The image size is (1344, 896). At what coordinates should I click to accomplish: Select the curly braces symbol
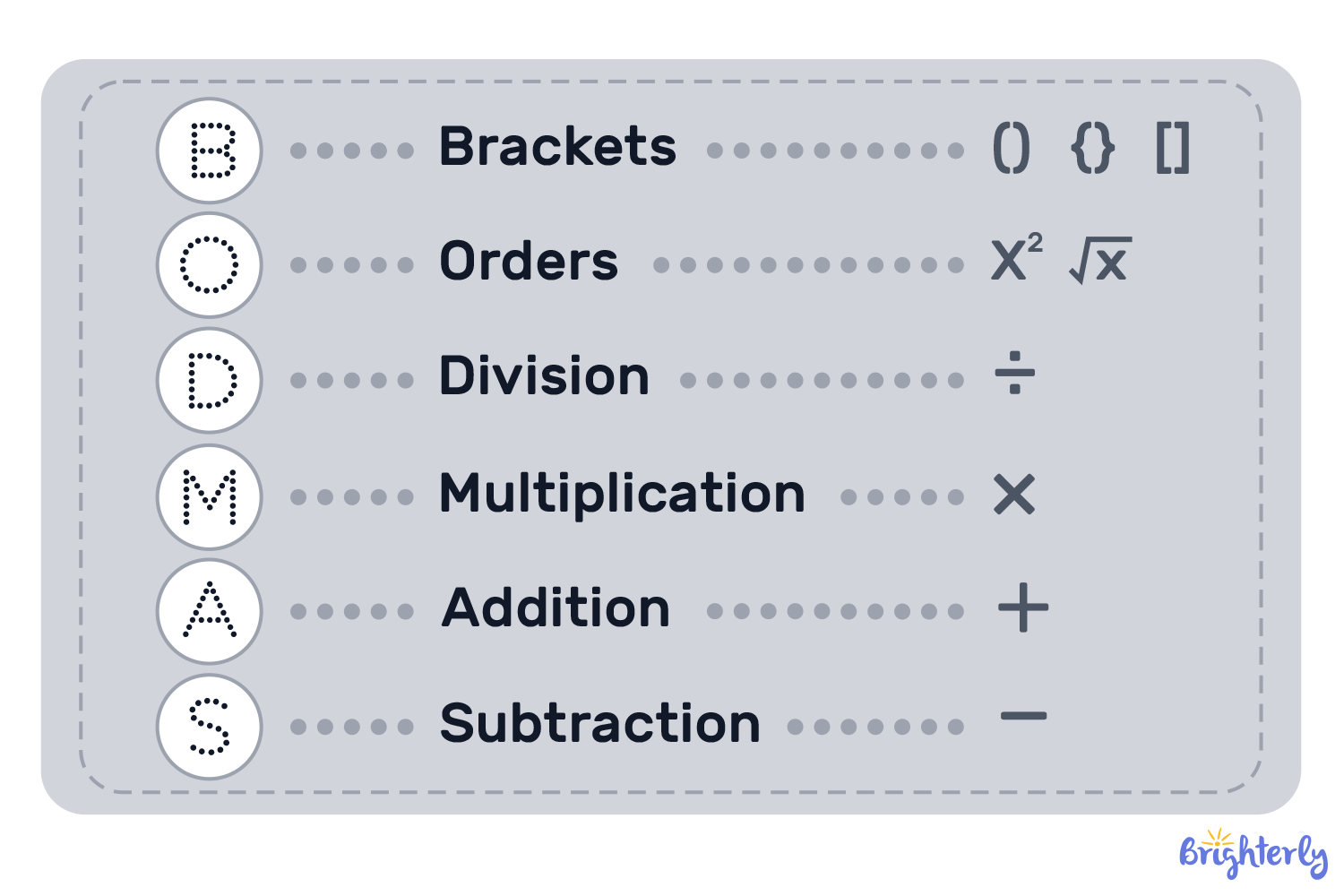pos(1093,148)
